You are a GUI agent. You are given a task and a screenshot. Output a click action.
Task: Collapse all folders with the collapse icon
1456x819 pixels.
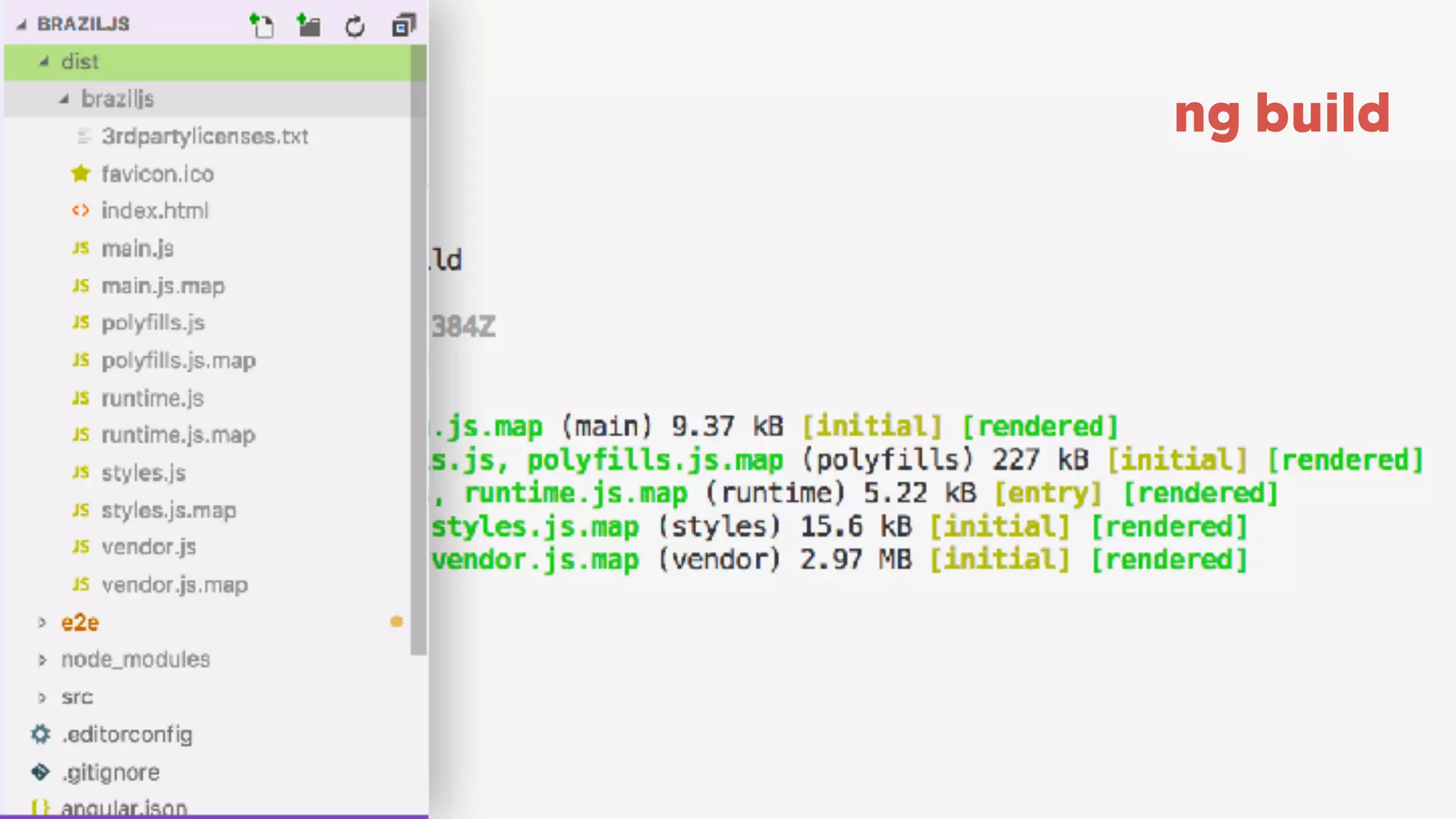pyautogui.click(x=404, y=26)
